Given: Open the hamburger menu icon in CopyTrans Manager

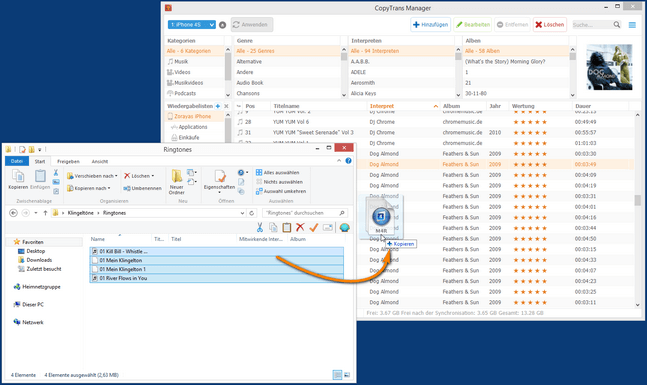Looking at the screenshot, I should click(x=632, y=25).
